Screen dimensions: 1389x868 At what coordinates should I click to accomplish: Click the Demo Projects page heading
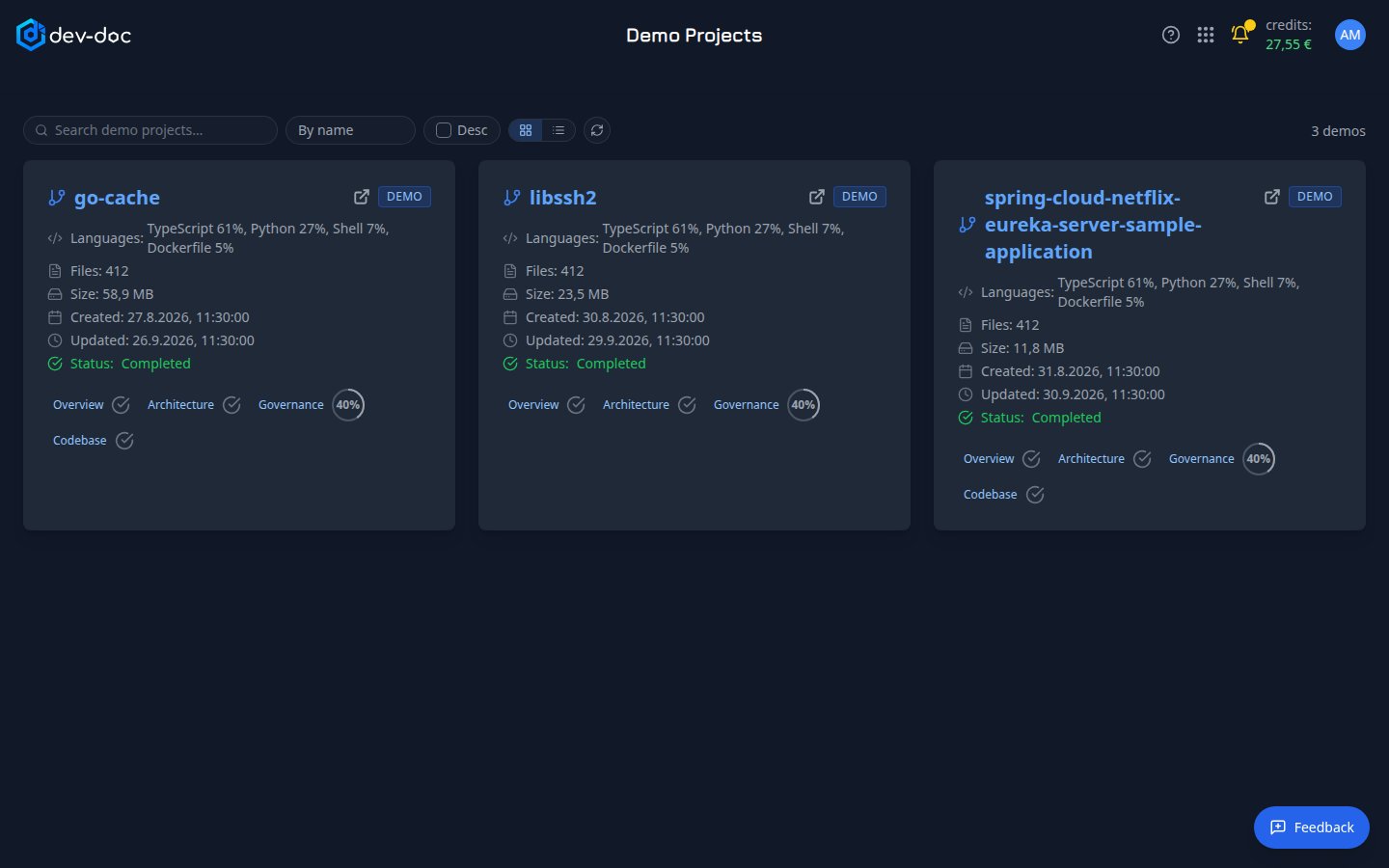(694, 36)
